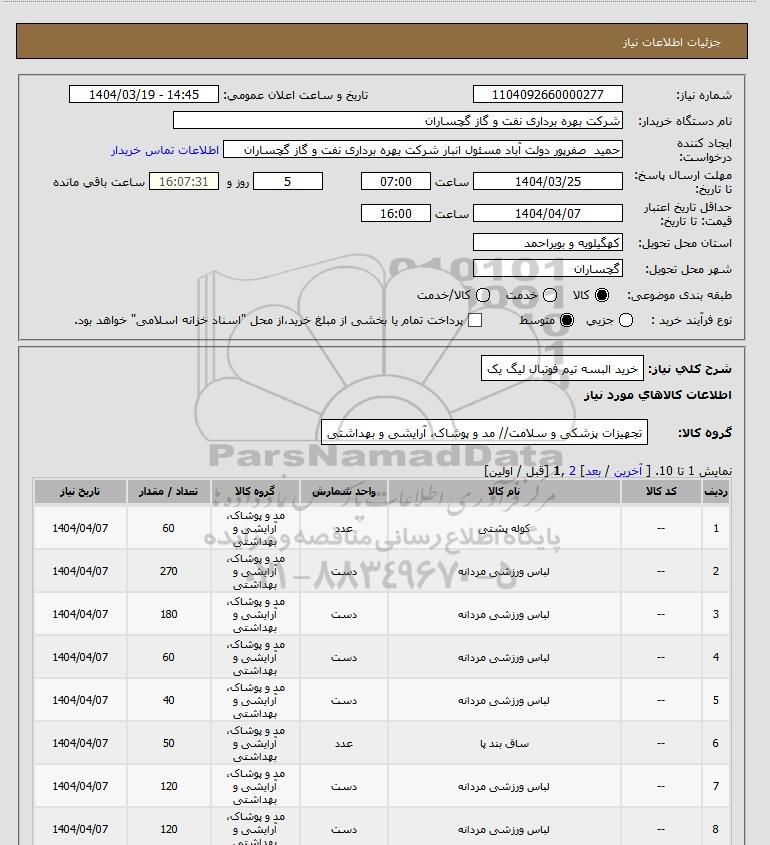Viewport: 770px width, 845px height.
Task: Click the remaining days field showing 5
Action: pyautogui.click(x=288, y=181)
